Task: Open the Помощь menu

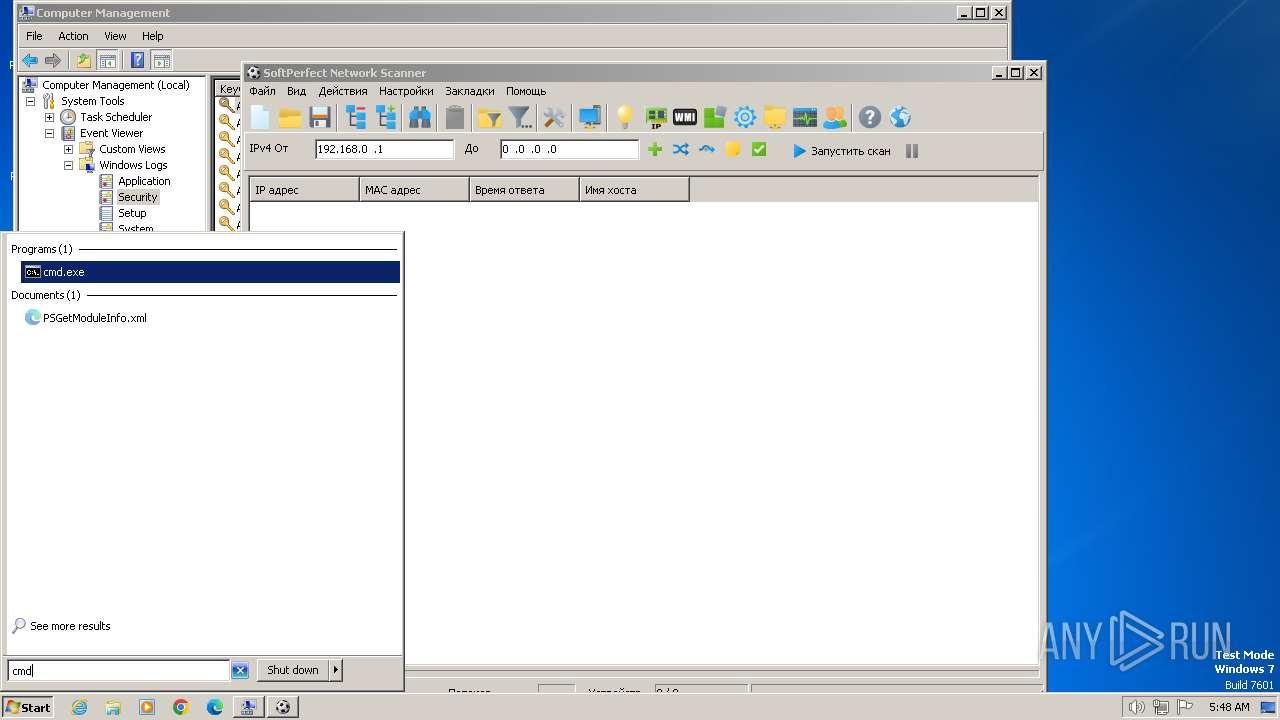Action: [526, 91]
